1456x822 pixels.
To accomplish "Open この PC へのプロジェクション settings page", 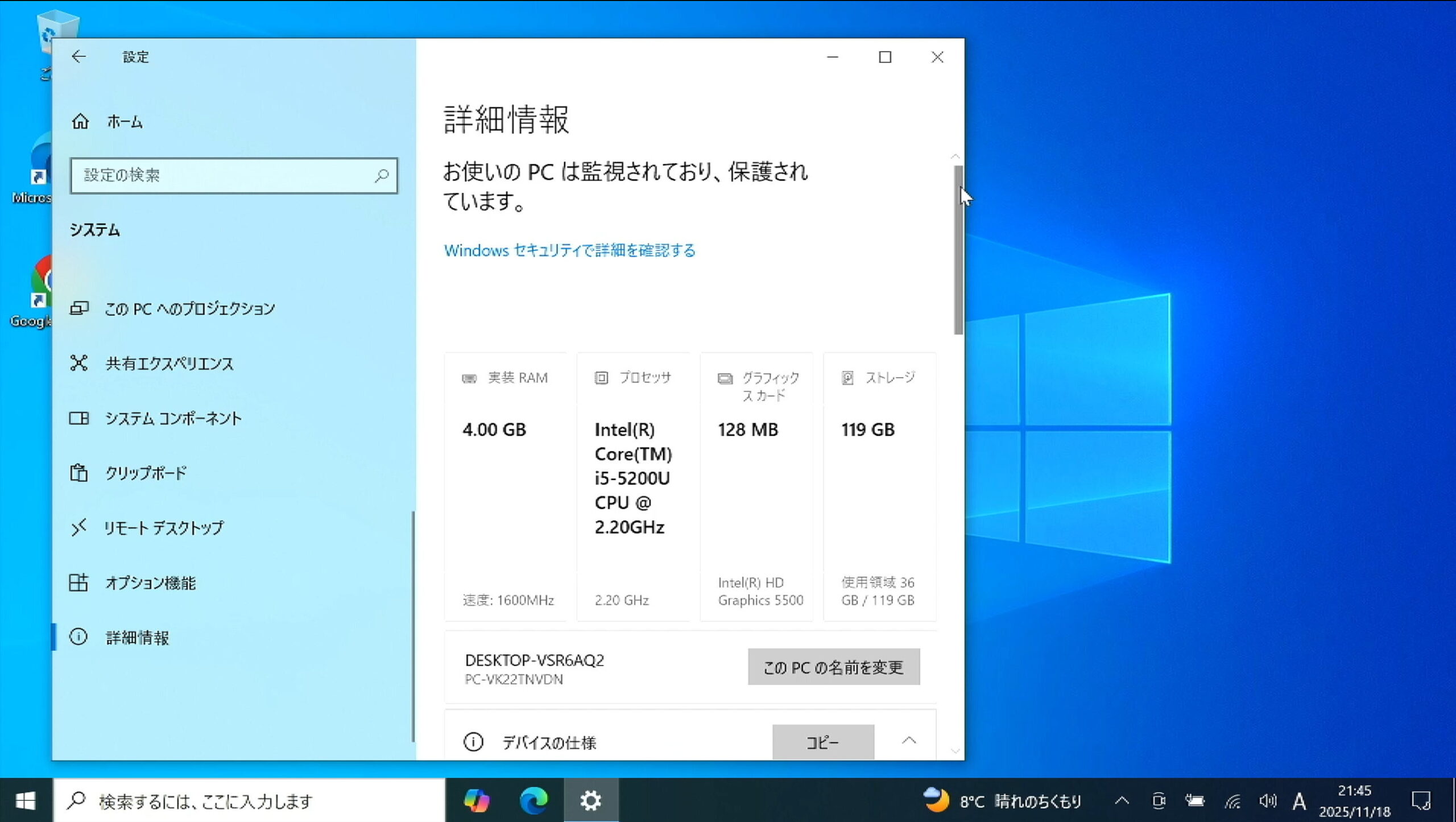I will [x=189, y=308].
